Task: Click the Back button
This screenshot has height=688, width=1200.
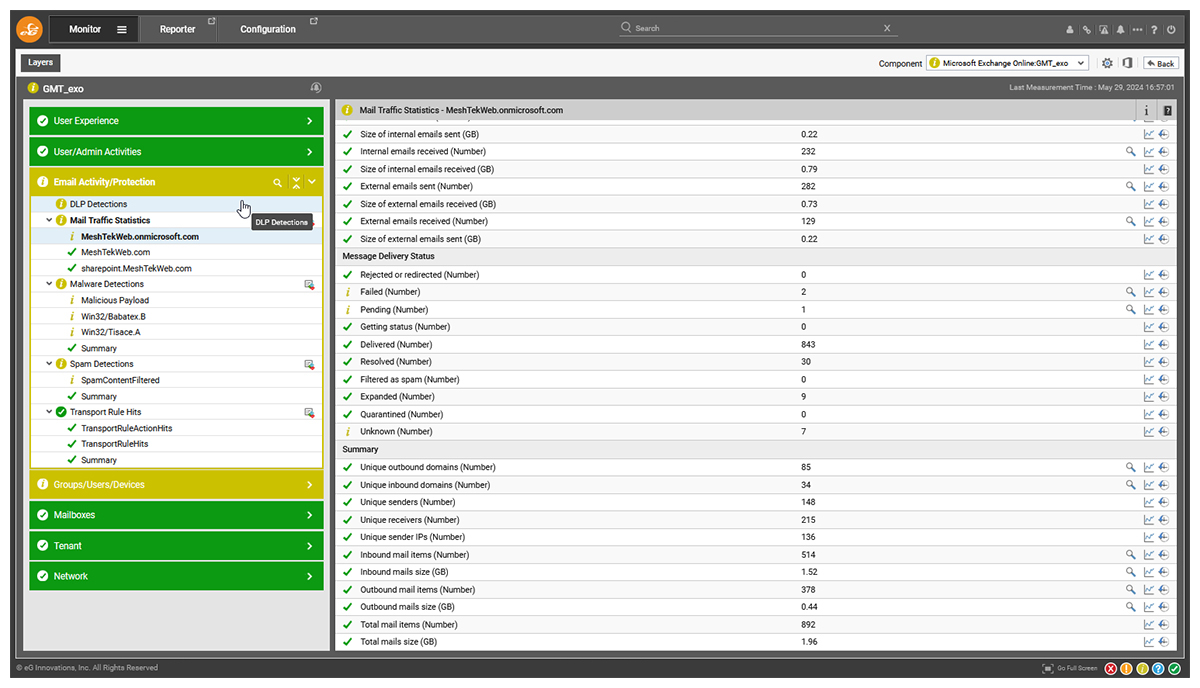Action: (x=1161, y=63)
